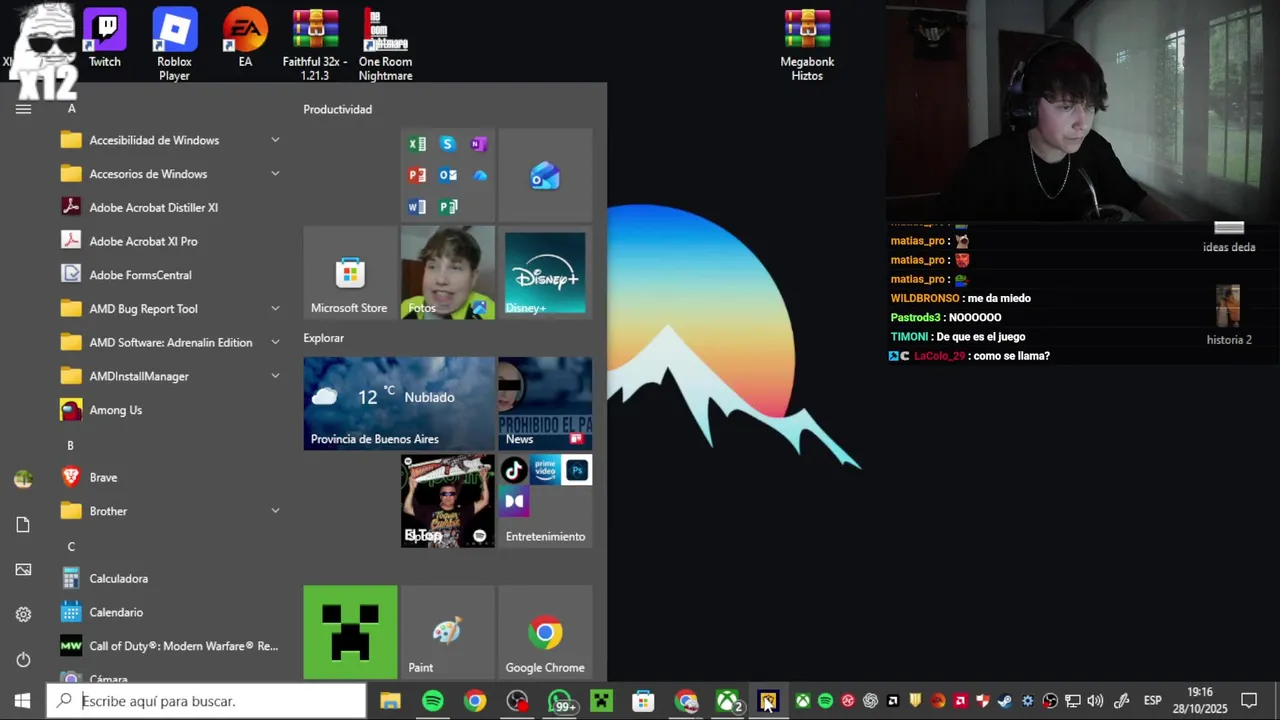This screenshot has height=720, width=1280.
Task: Open volume control in the system tray
Action: pyautogui.click(x=1095, y=701)
